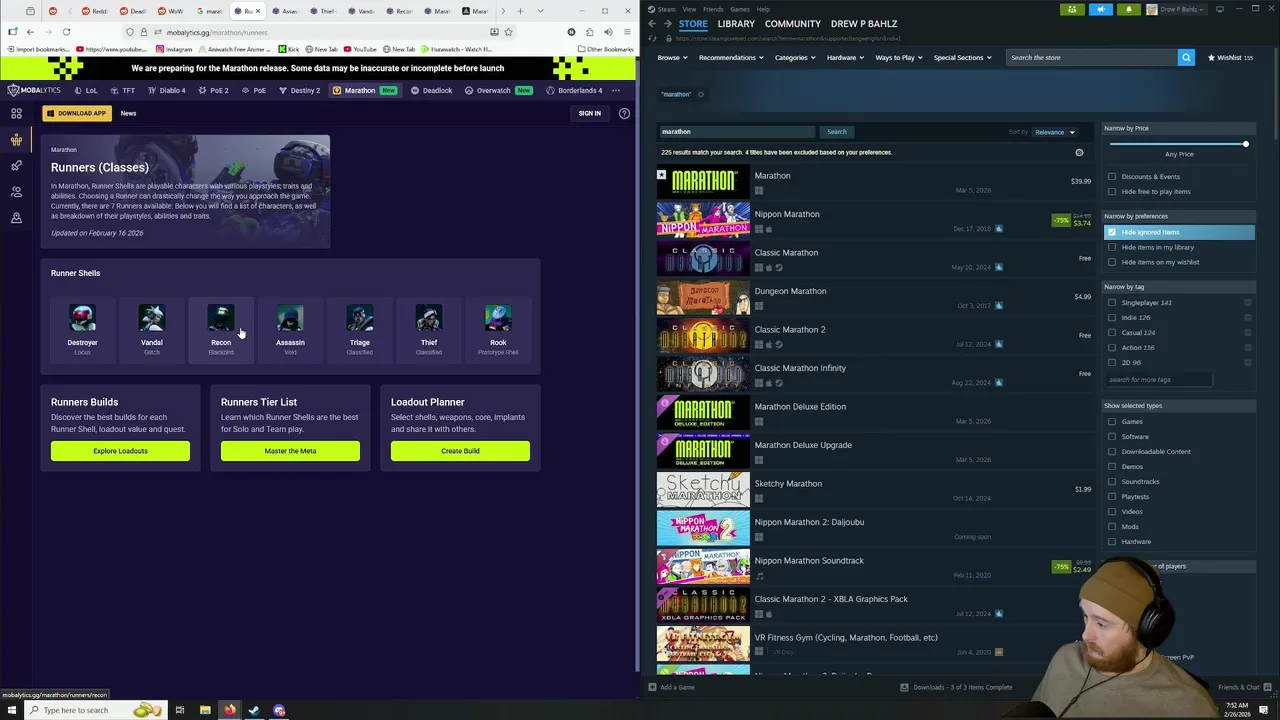Expand Categories dropdown in Steam store
The width and height of the screenshot is (1280, 720).
click(794, 57)
